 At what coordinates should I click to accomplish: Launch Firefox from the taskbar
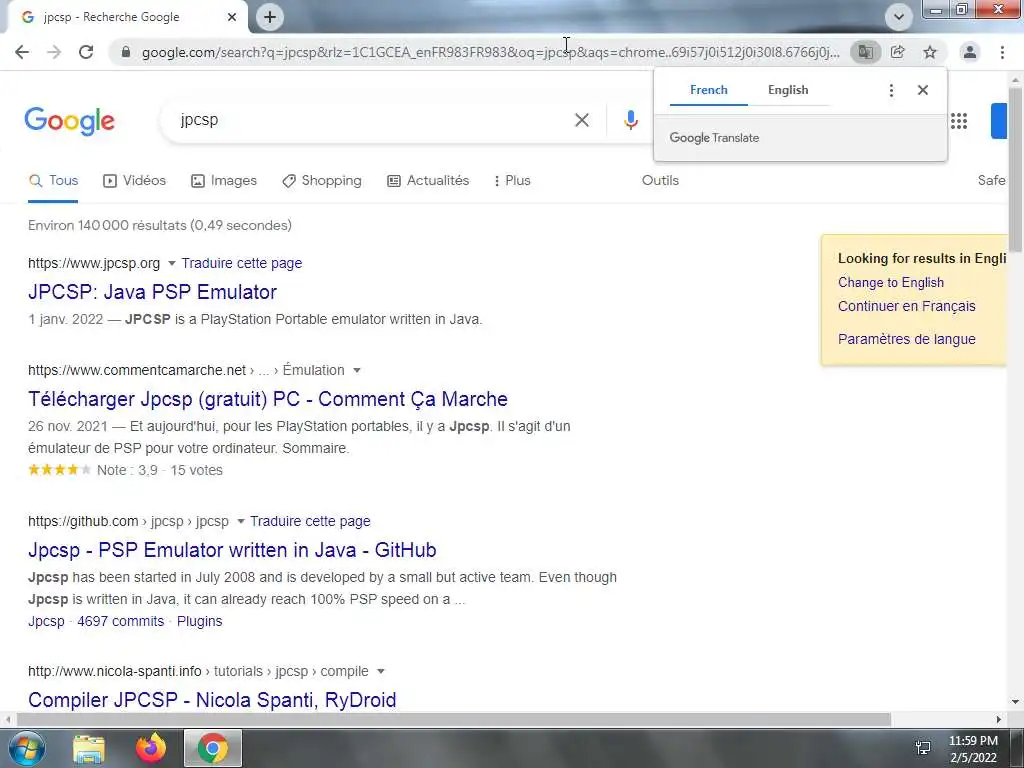[151, 748]
